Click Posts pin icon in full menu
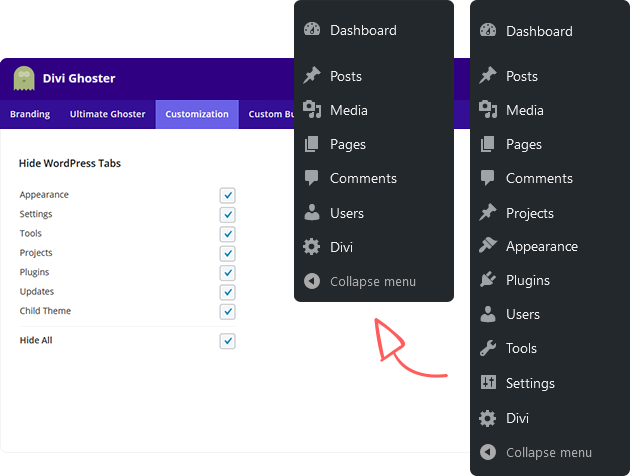Screen dimensions: 630x476 488,76
